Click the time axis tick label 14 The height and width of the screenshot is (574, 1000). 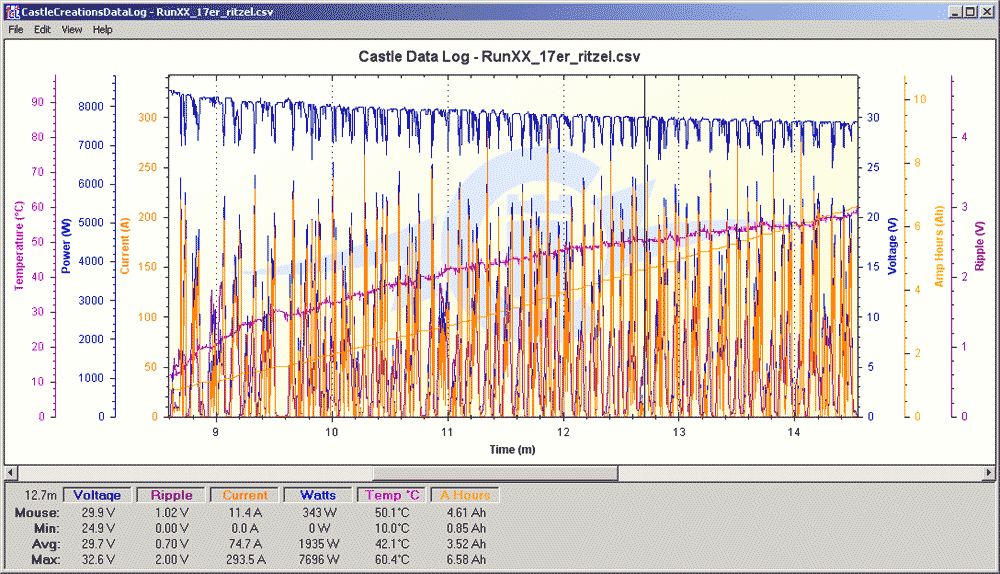[794, 432]
